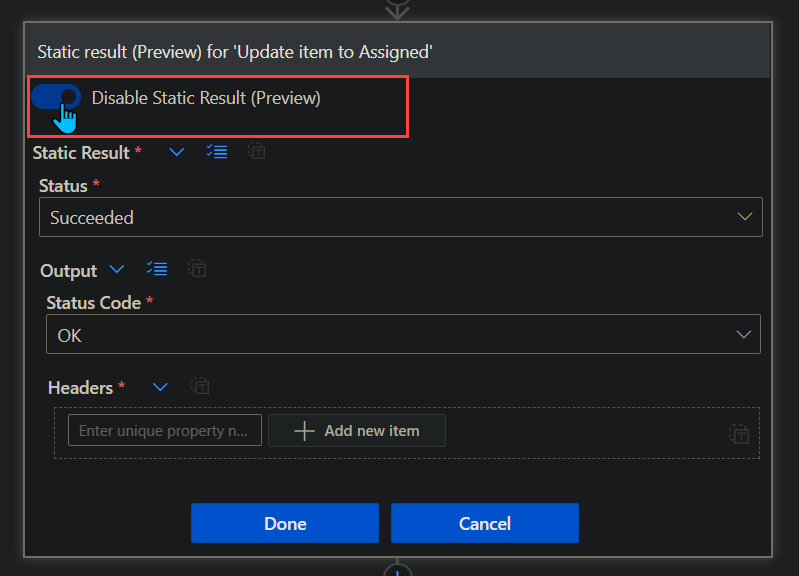Open the Status Code dropdown showing OK

(403, 335)
